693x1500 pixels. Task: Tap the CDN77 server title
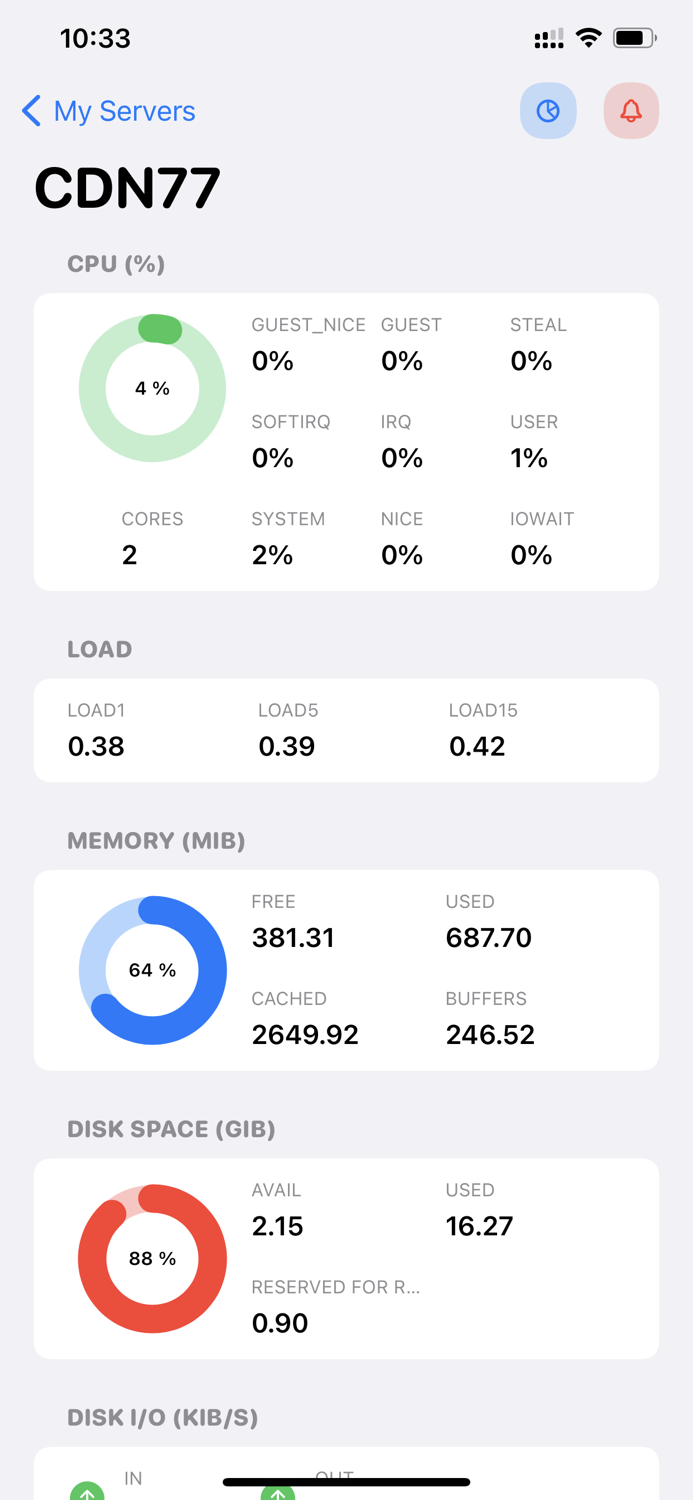[126, 186]
